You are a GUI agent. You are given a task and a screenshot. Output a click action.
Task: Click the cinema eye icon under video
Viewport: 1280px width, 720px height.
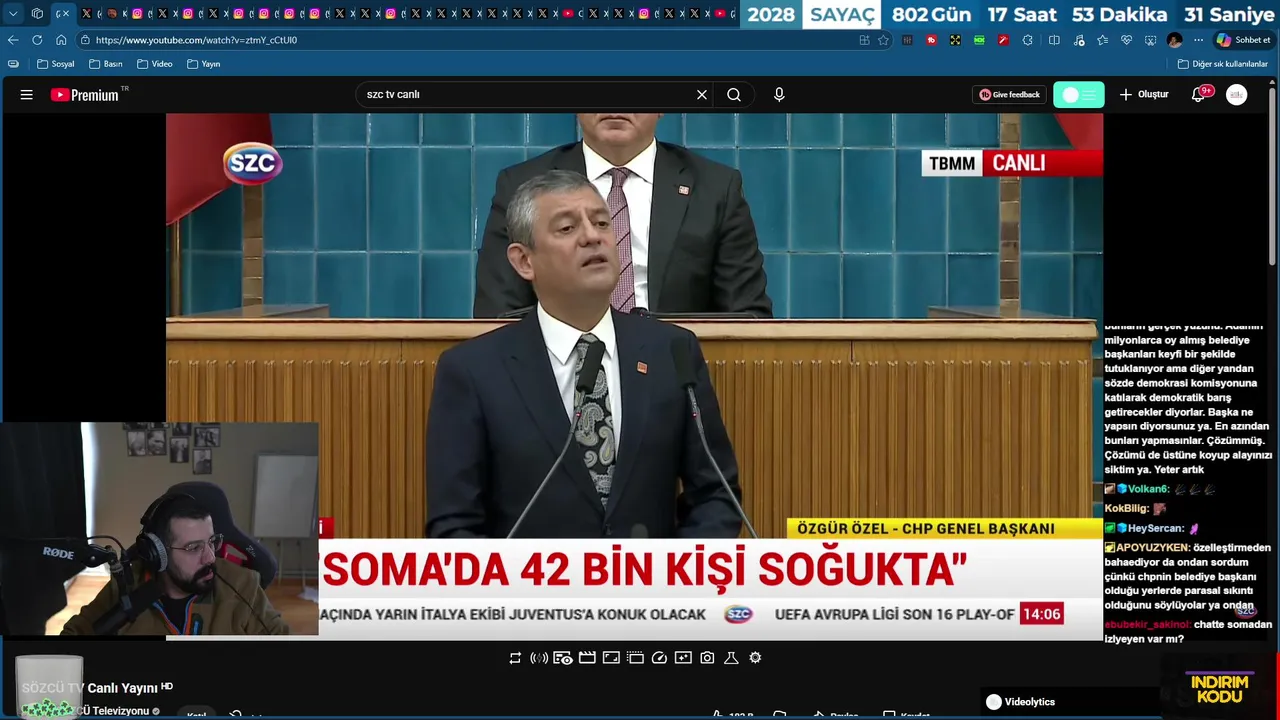(563, 658)
